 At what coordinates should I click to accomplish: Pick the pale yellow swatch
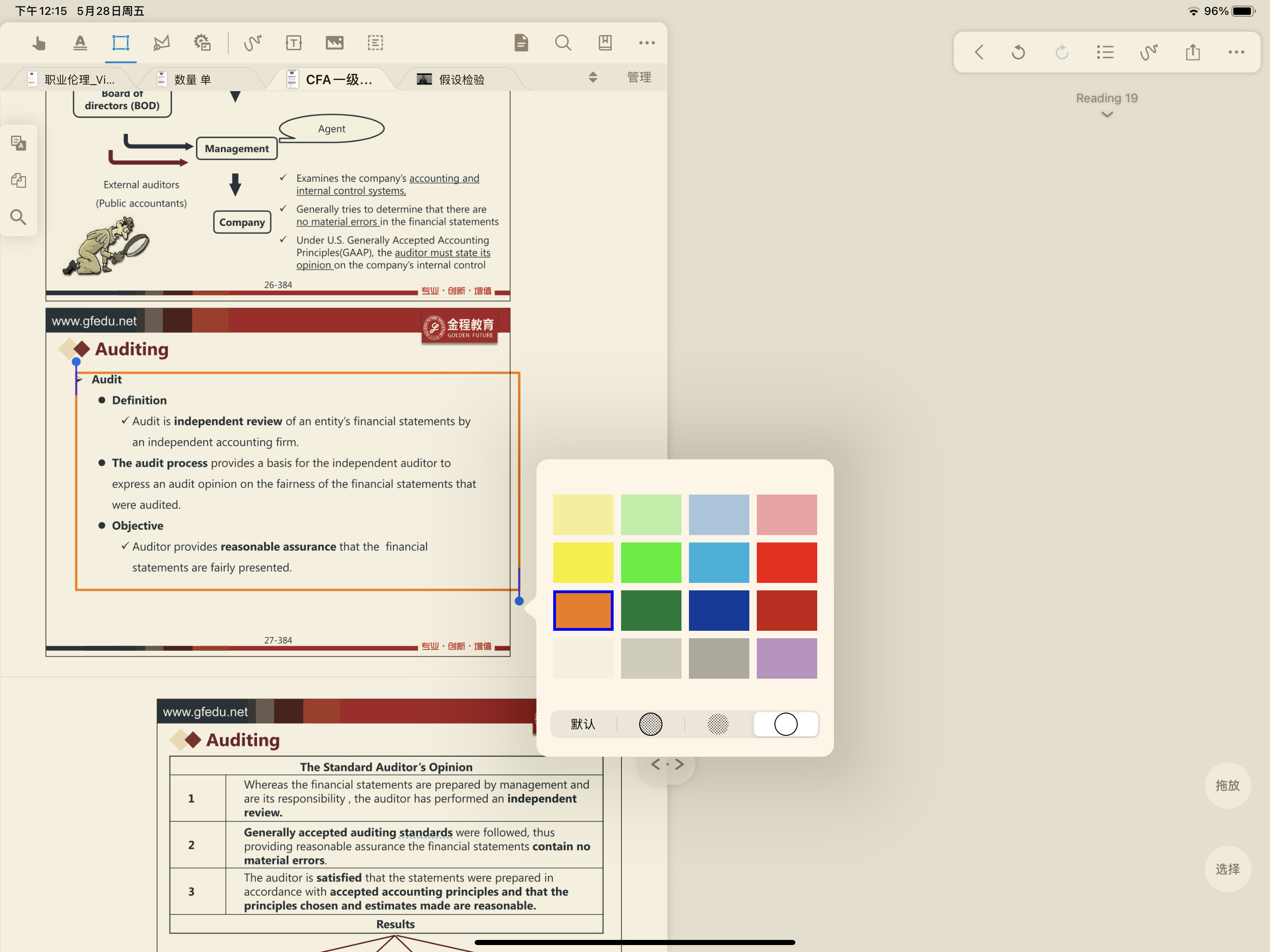[583, 515]
